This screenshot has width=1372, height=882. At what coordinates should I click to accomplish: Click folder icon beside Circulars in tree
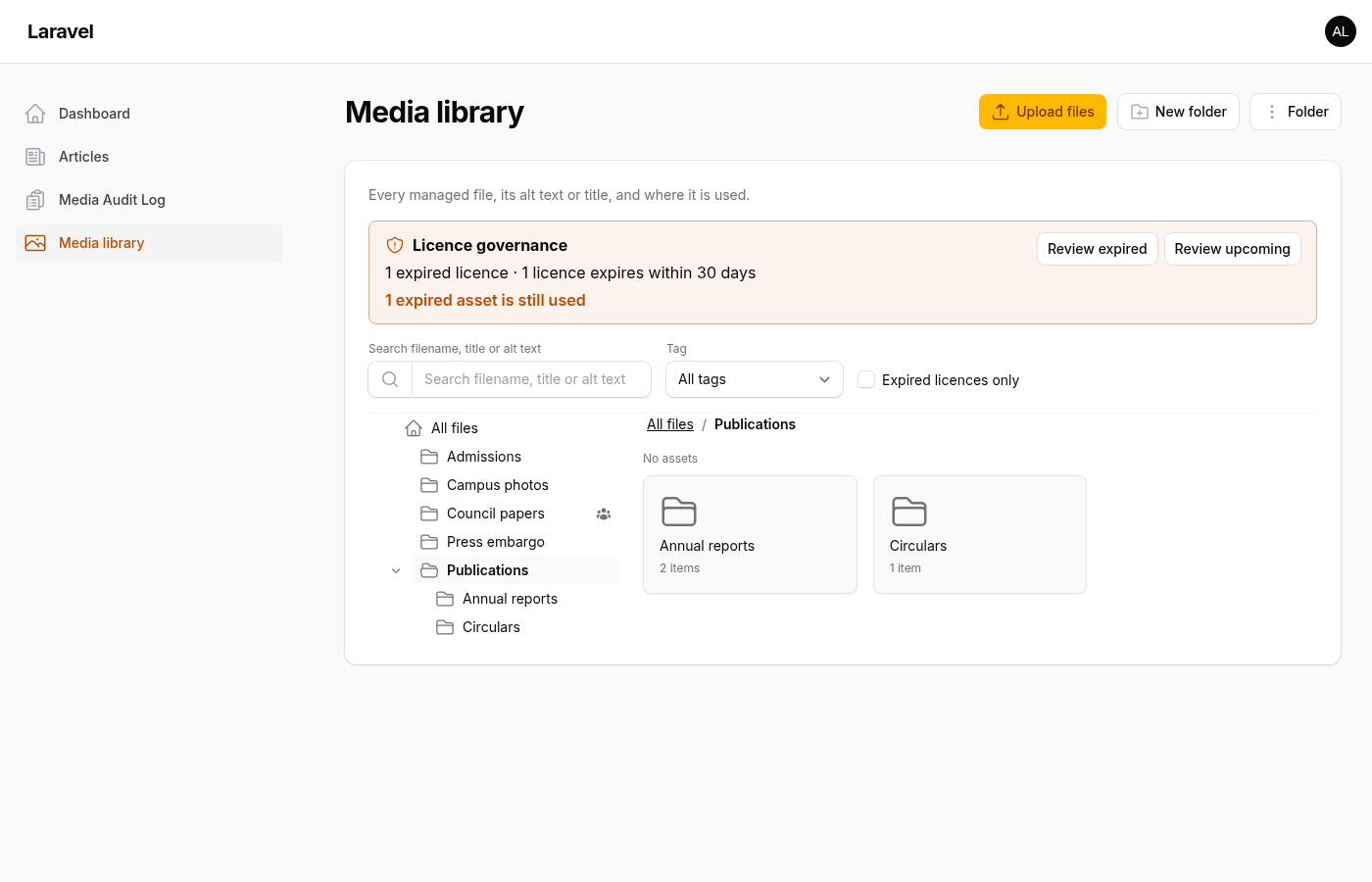pyautogui.click(x=445, y=627)
